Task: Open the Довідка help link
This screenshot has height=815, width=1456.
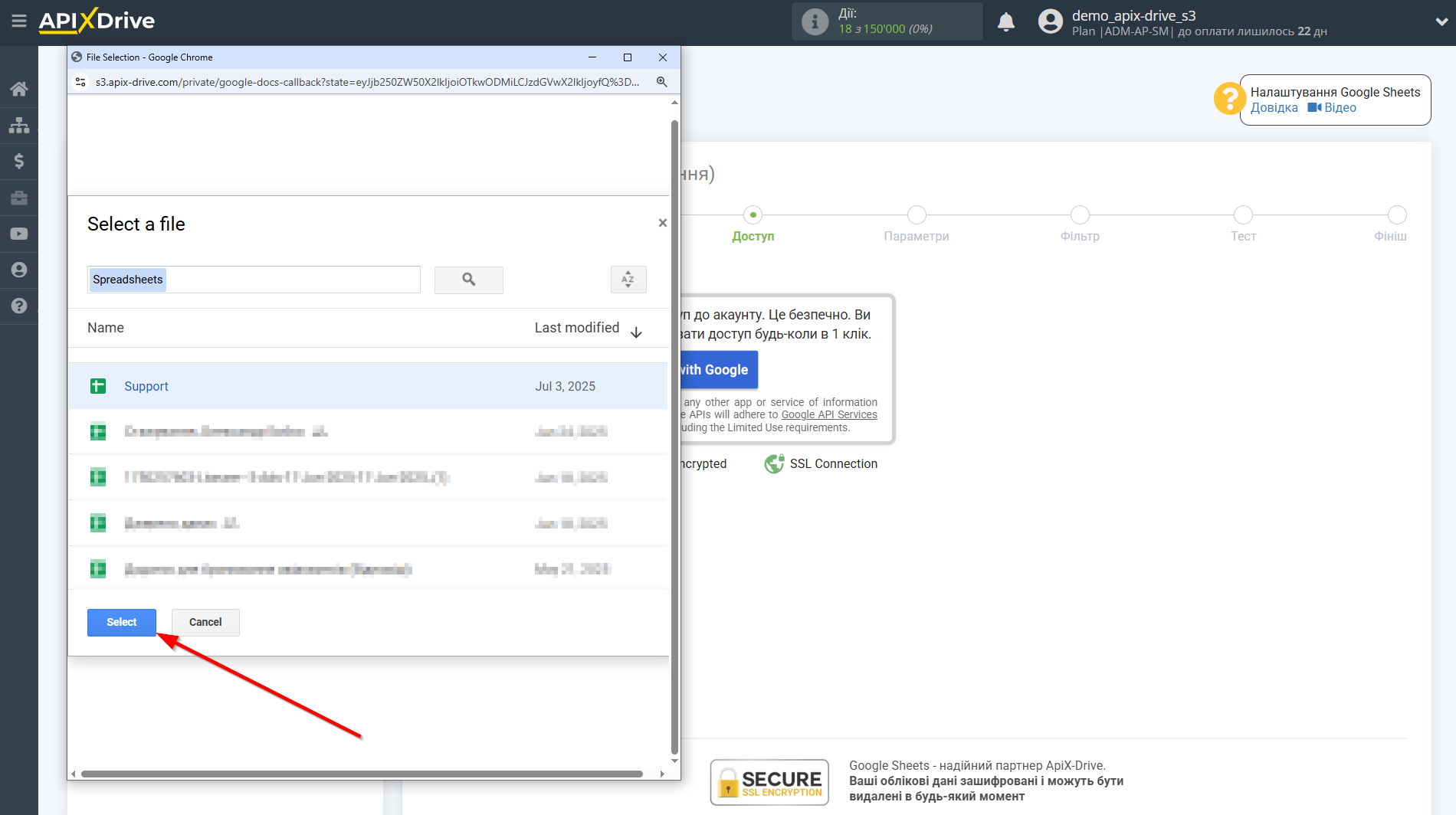Action: click(1274, 108)
